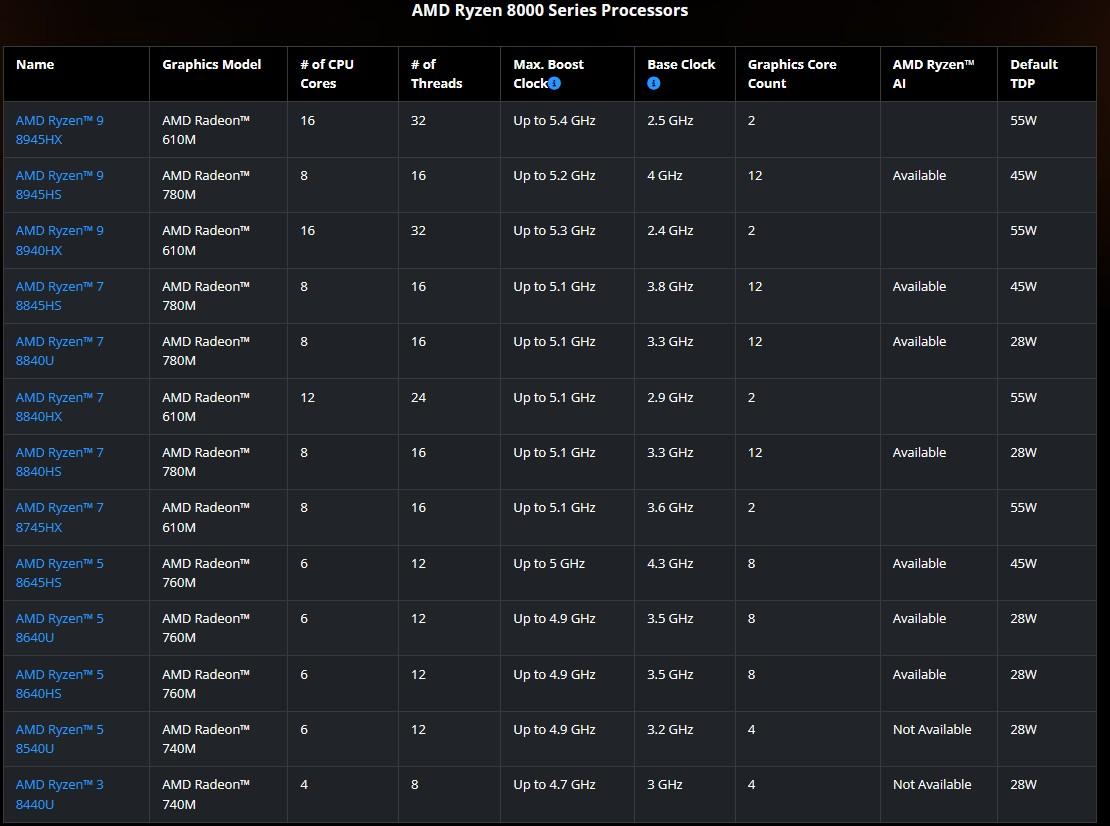This screenshot has height=826, width=1110.
Task: Select the AMD Ryzen 5 8640U link
Action: pyautogui.click(x=59, y=628)
